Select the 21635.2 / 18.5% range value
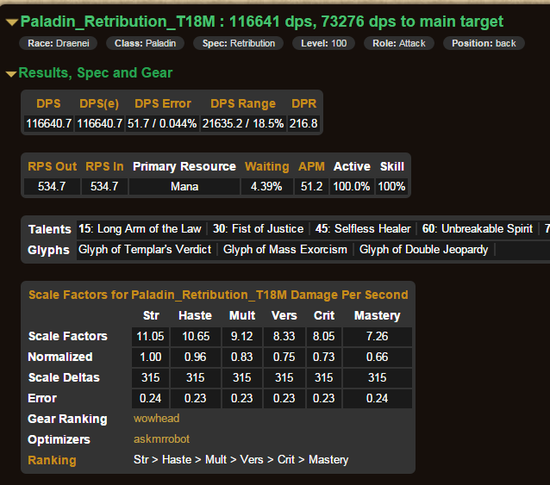 [243, 124]
